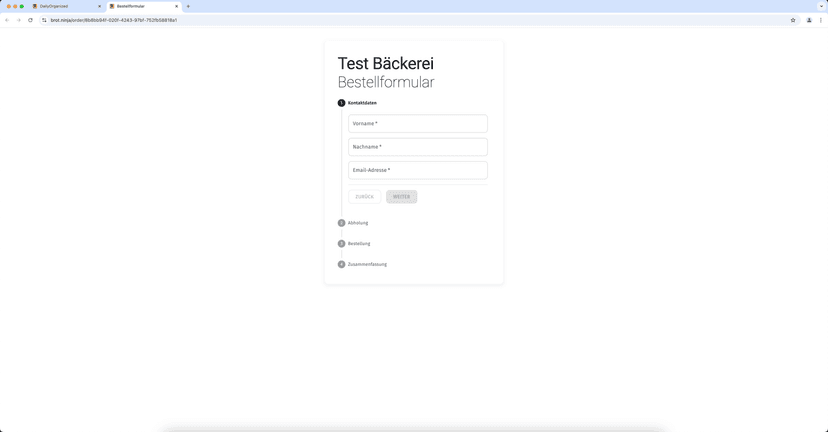
Task: Switch to the DailyOrganized browser tab
Action: 67,6
